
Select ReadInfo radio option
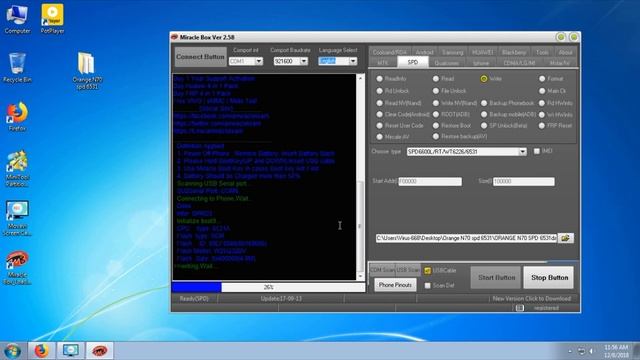tap(380, 78)
